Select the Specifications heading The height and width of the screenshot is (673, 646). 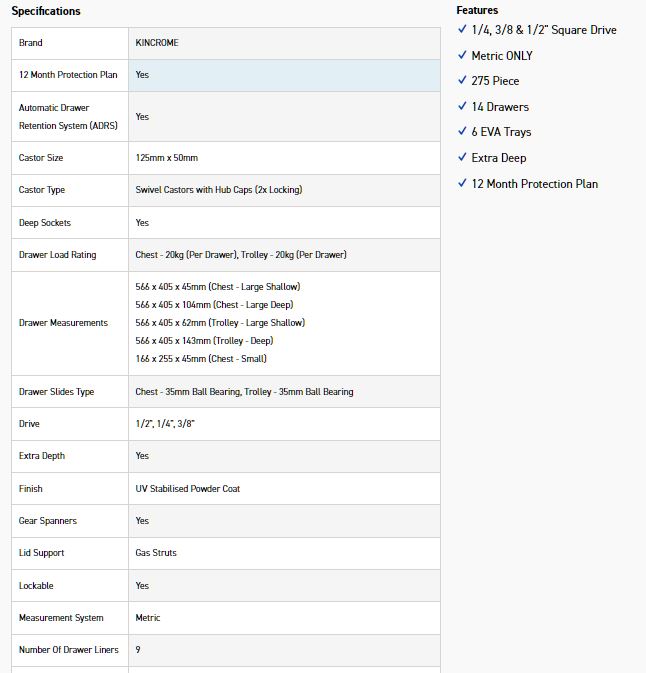click(46, 11)
